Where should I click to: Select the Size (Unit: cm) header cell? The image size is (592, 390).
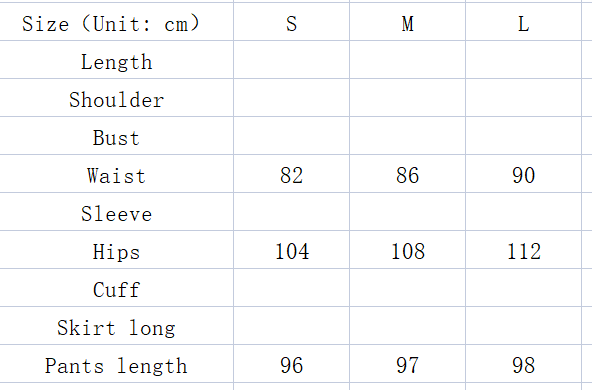117,22
